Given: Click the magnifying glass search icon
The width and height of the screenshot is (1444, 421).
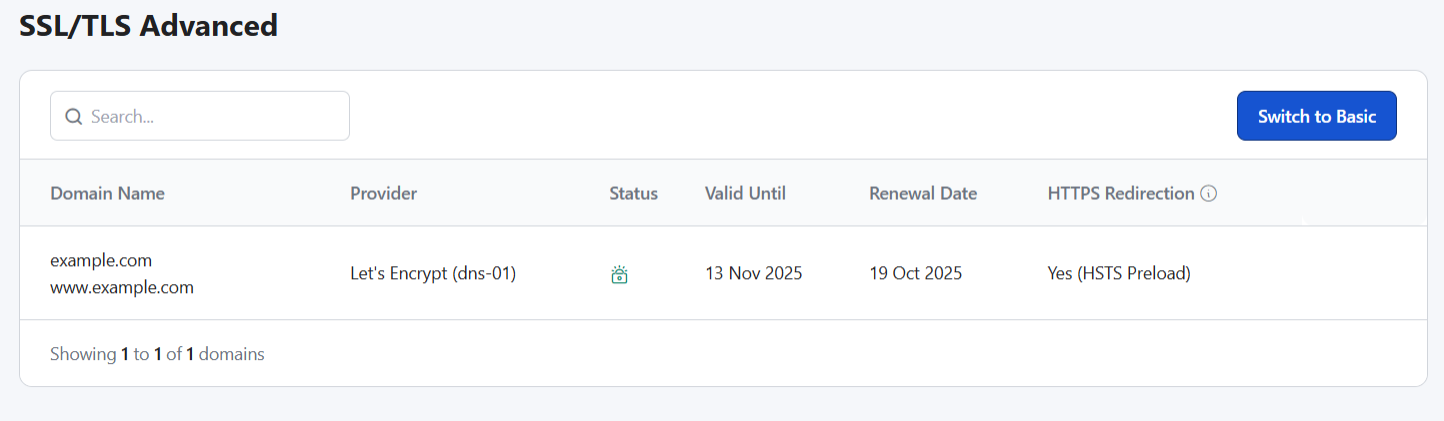Looking at the screenshot, I should point(73,117).
